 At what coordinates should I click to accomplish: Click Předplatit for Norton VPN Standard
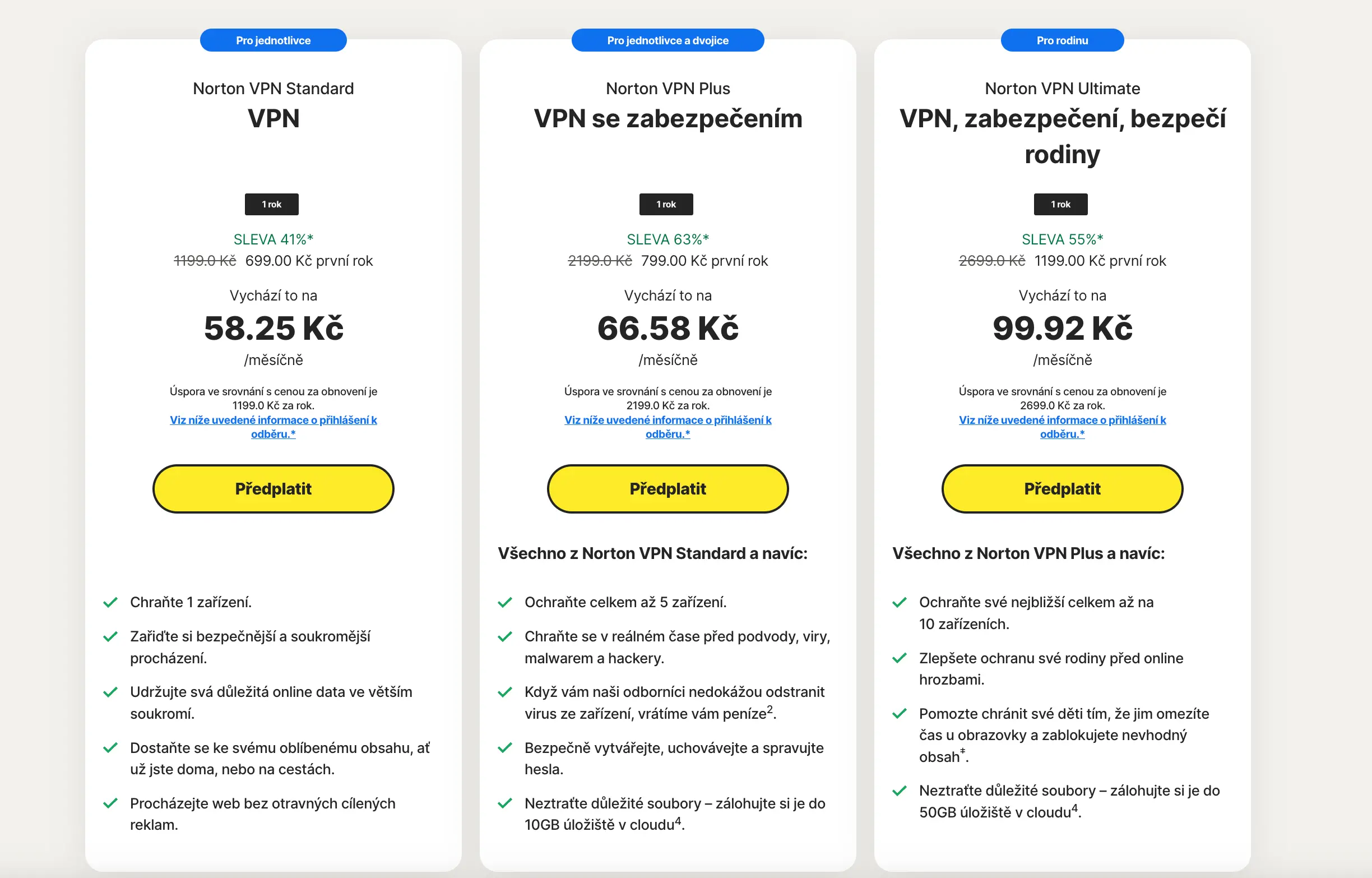(x=273, y=488)
